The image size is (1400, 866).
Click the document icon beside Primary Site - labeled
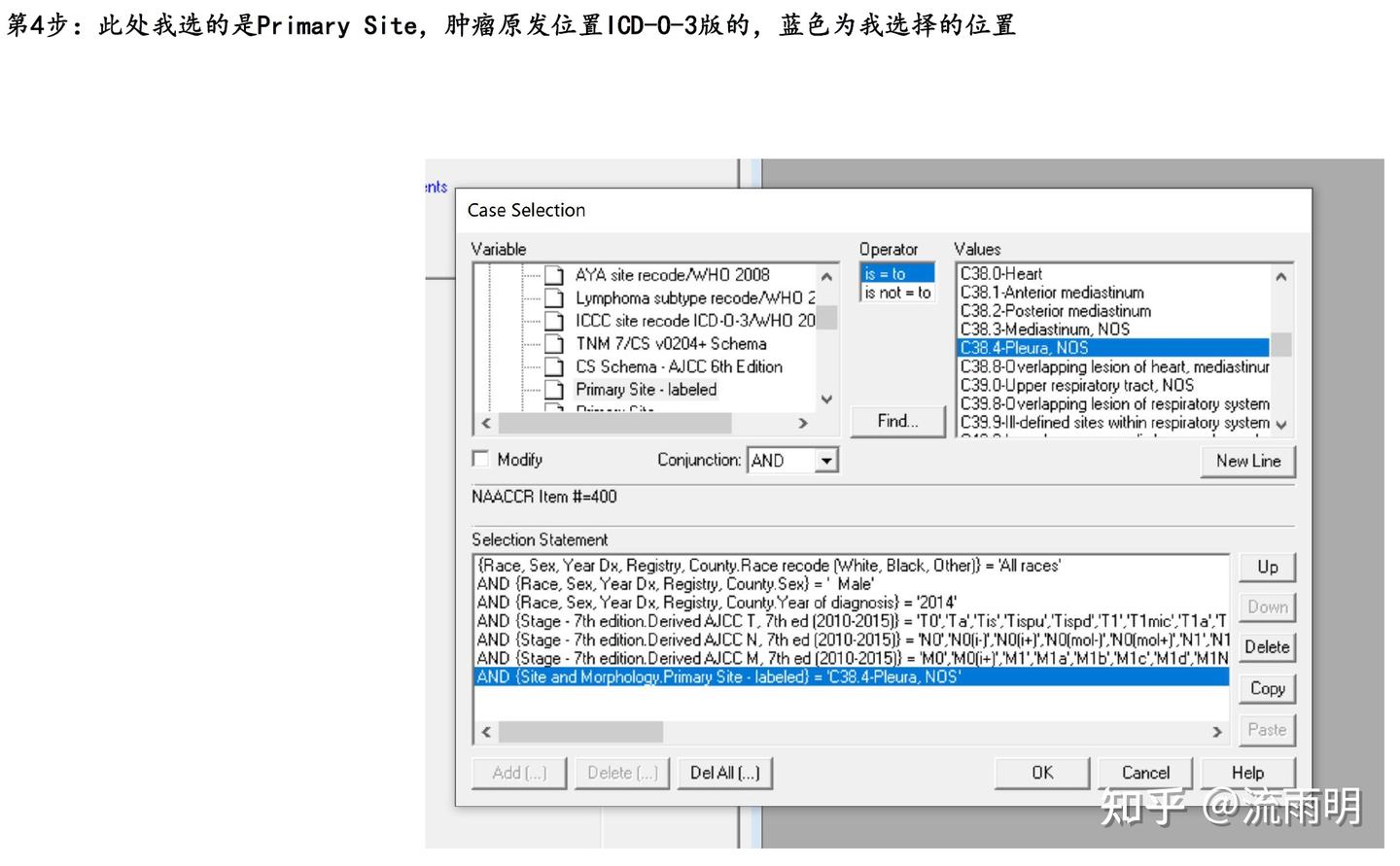[556, 389]
